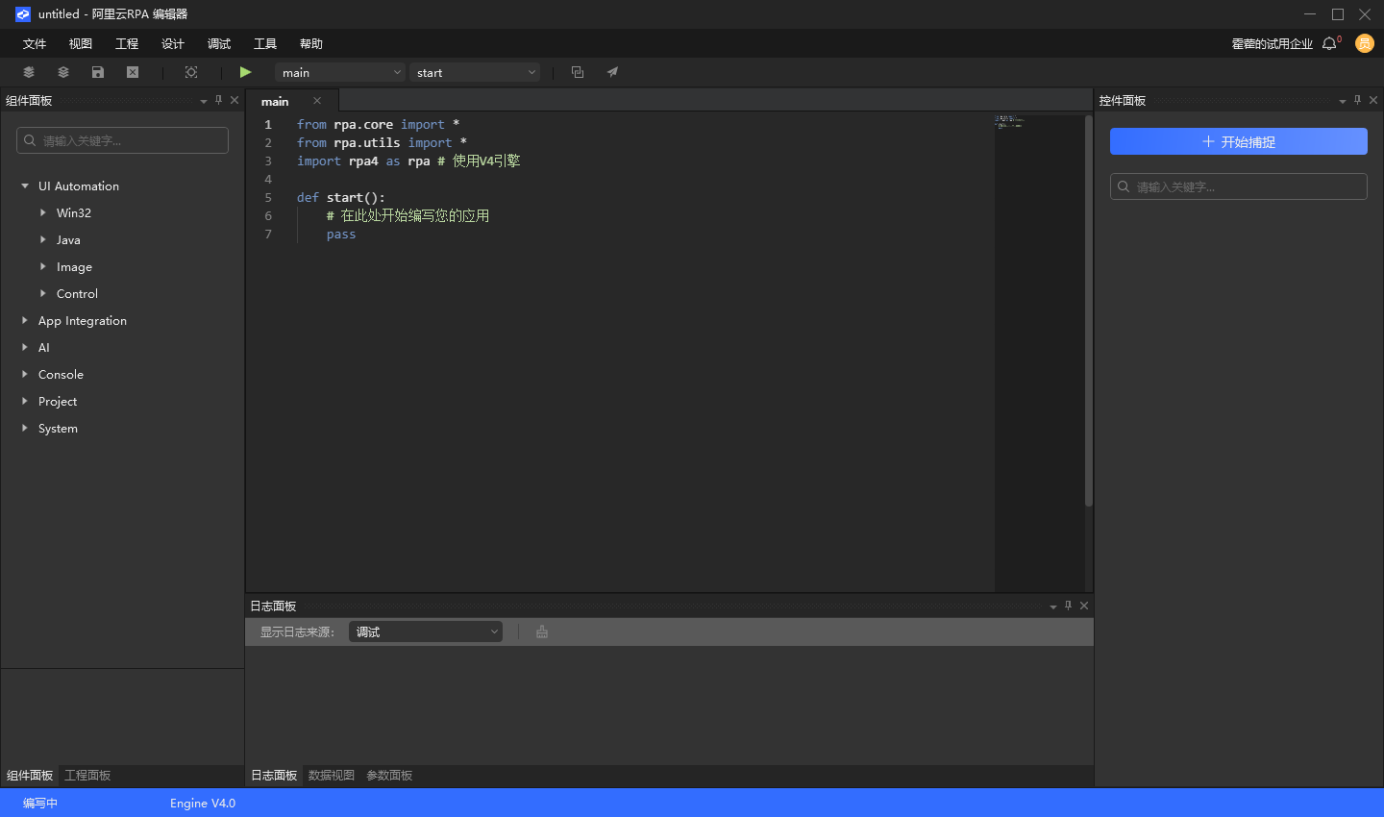Open 组件面板 panel options arrow

[x=204, y=101]
